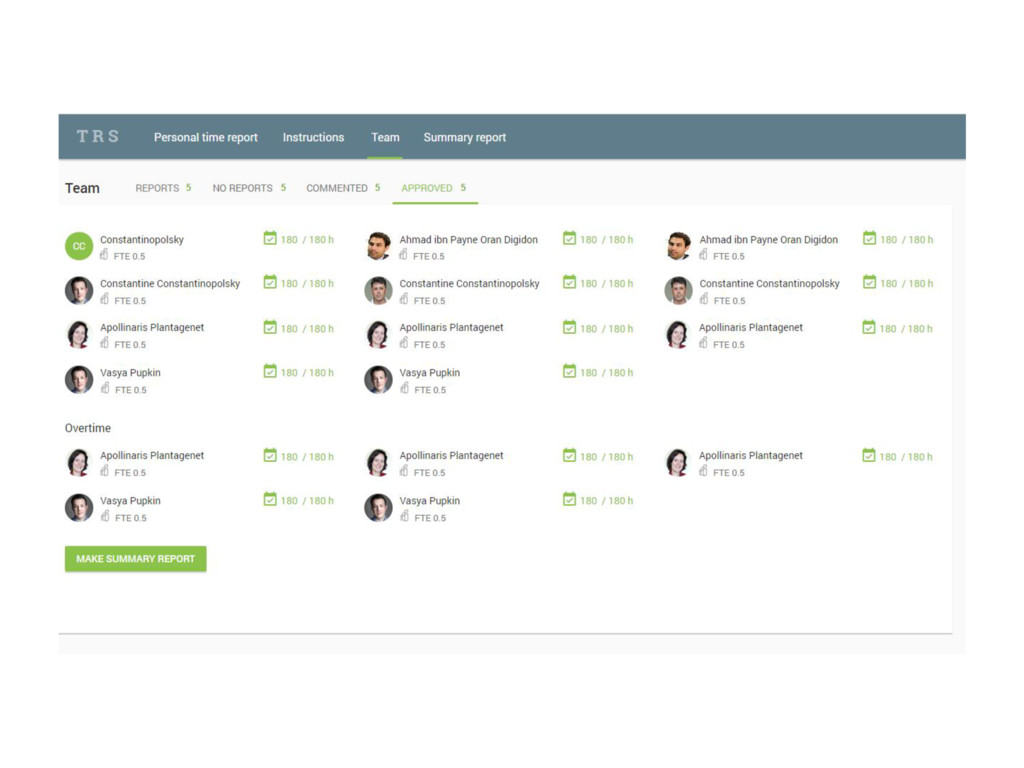Click calendar-check icon for Apollinaris, first column above Overtime
The image size is (1024, 768).
point(270,327)
